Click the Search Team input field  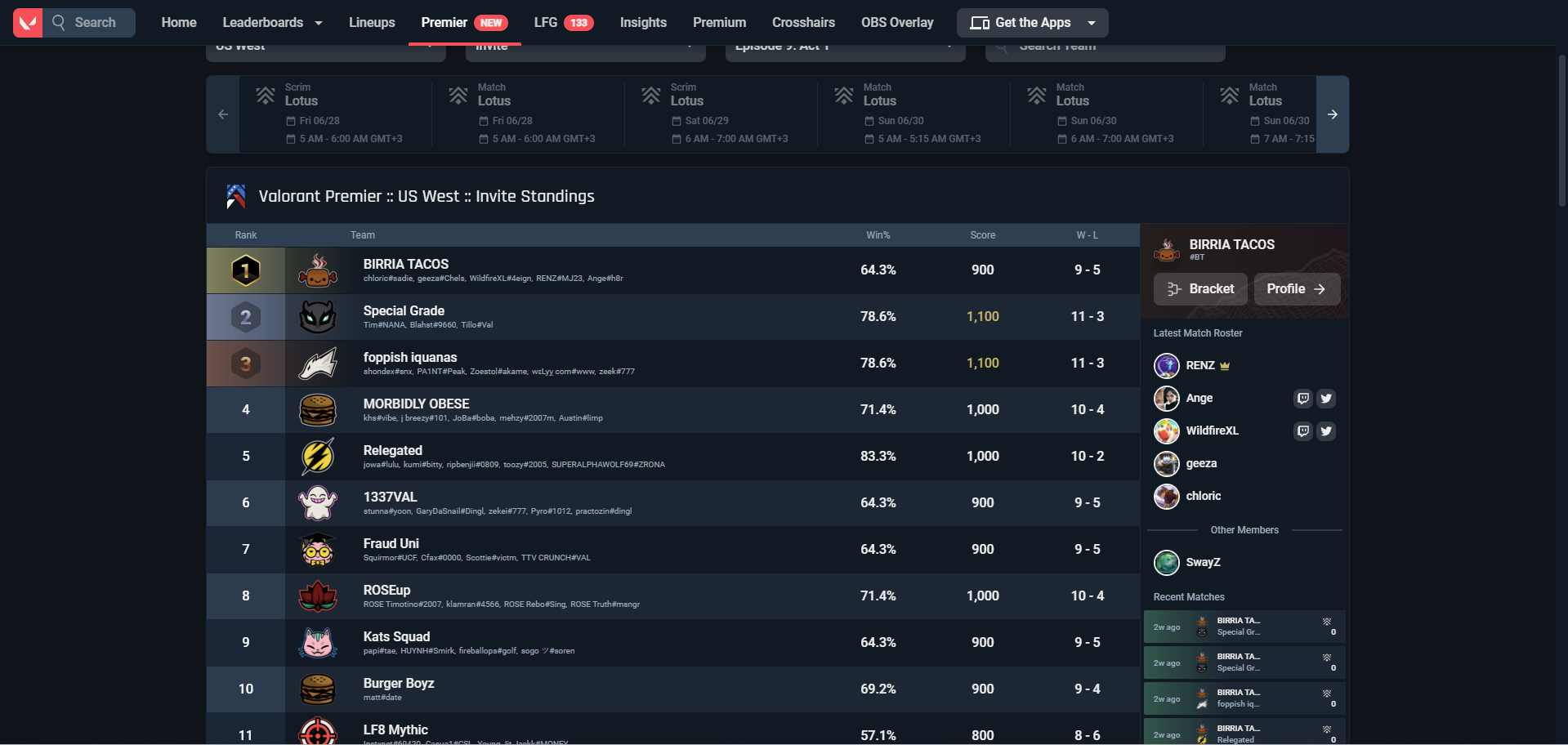tap(1106, 51)
